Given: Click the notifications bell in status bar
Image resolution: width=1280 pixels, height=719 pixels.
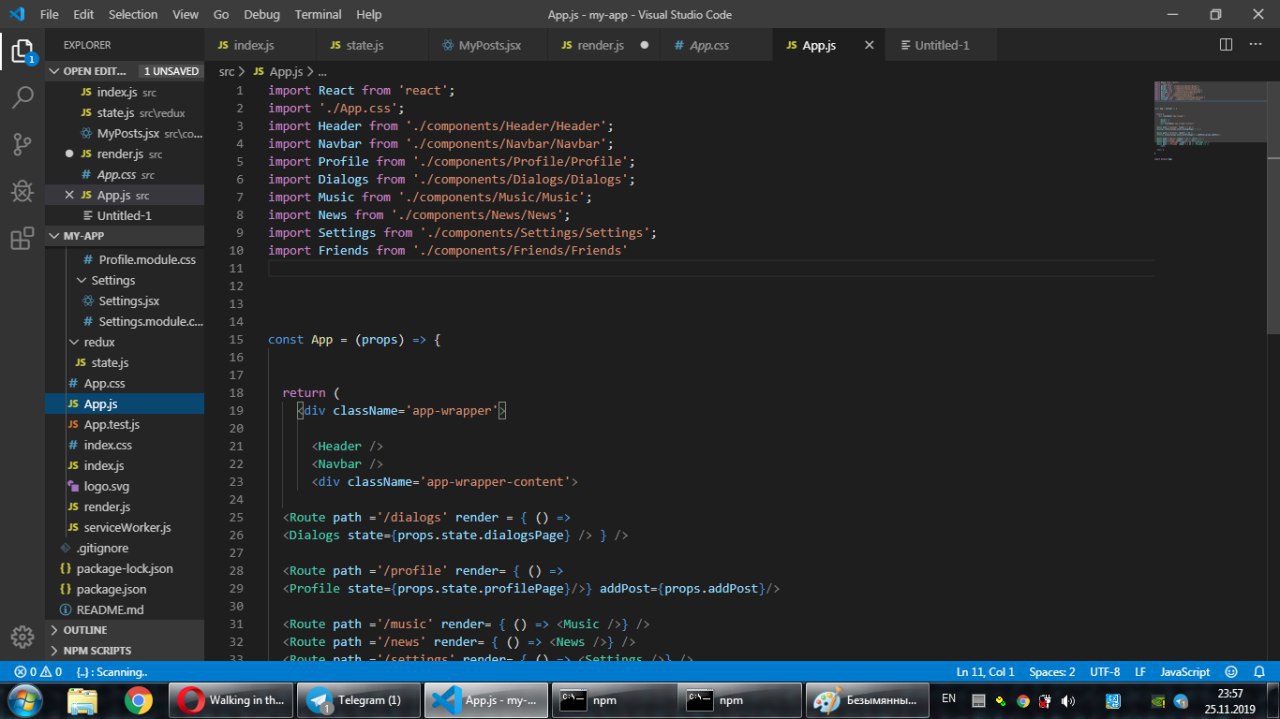Looking at the screenshot, I should pyautogui.click(x=1257, y=672).
